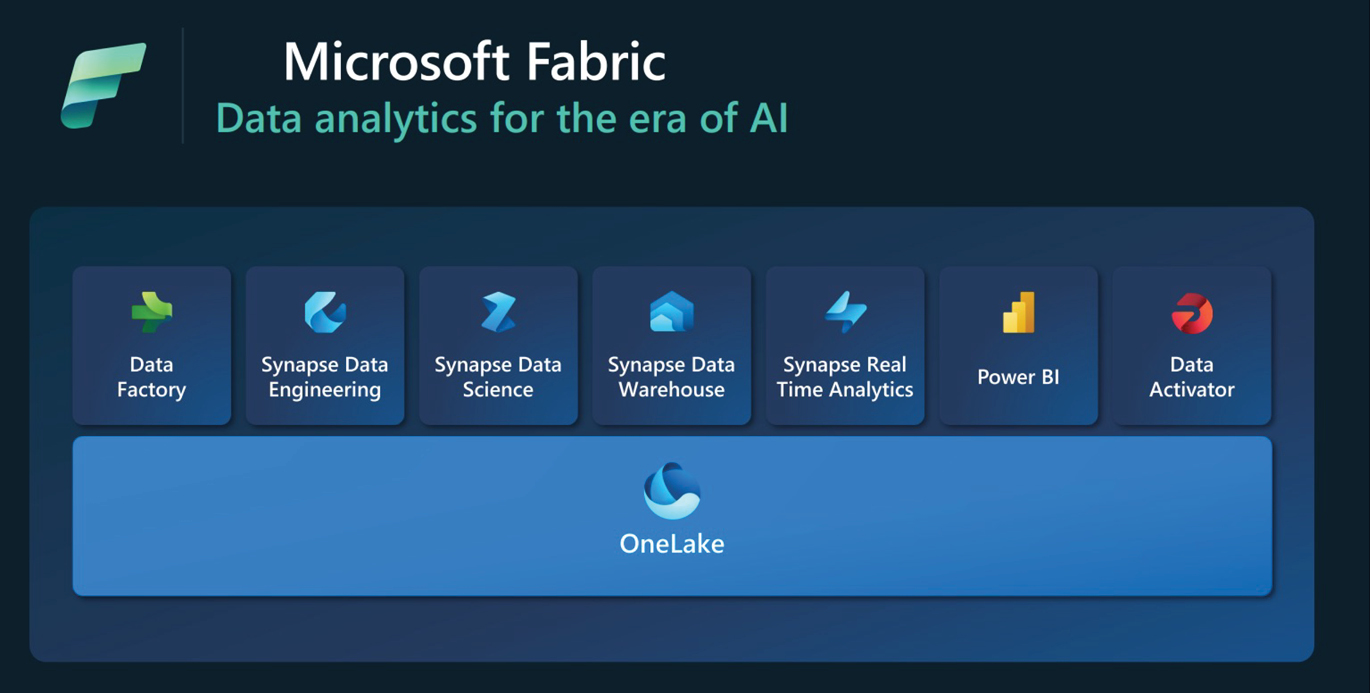Screen dimensions: 1370x693
Task: Click the yellow Power BI bars icon
Action: 1018,312
